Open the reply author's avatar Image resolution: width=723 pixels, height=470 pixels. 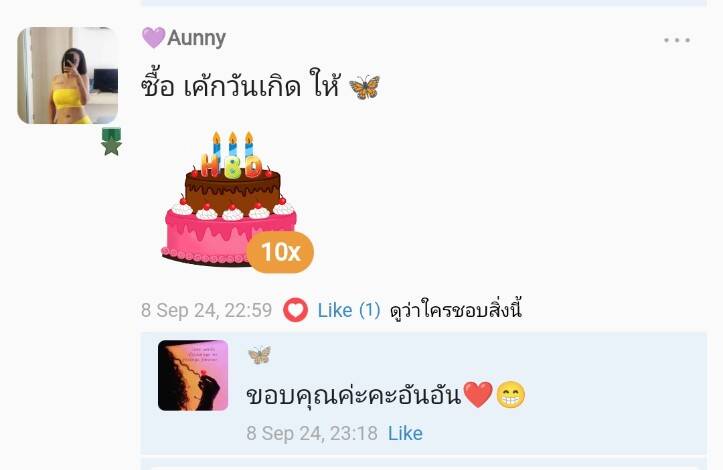click(193, 375)
